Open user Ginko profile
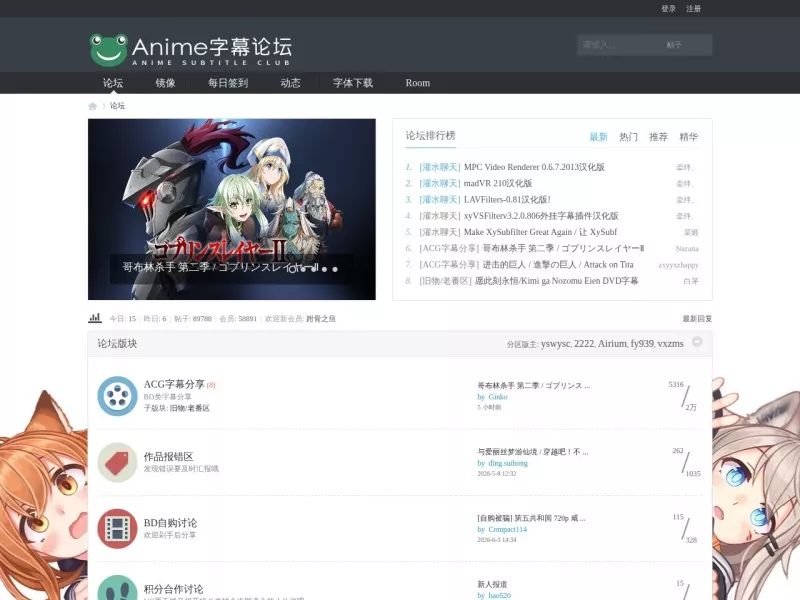The height and width of the screenshot is (600, 800). (498, 397)
